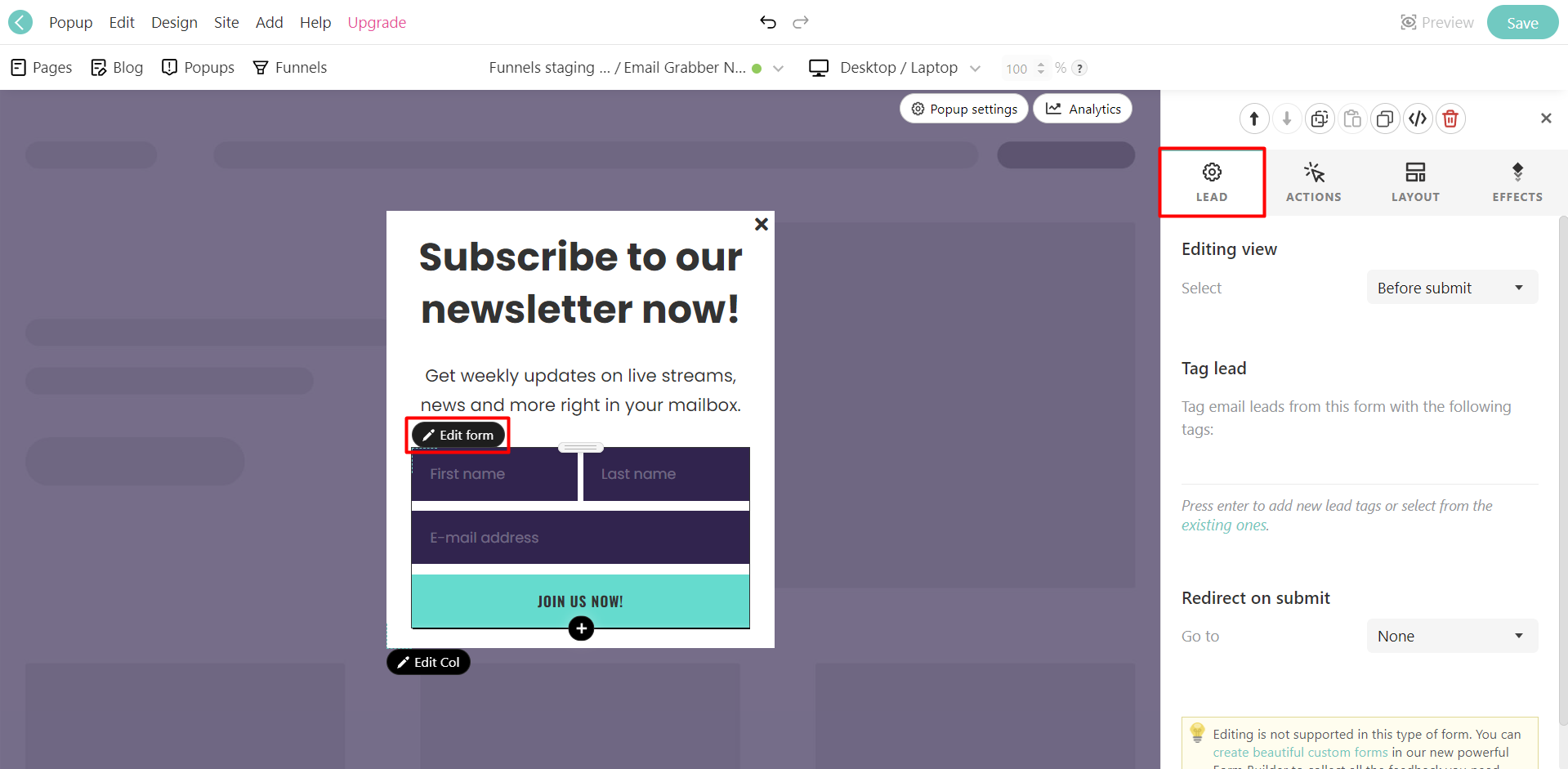The height and width of the screenshot is (769, 1568).
Task: Open the Desktop / Laptop device dropdown
Action: [x=895, y=68]
